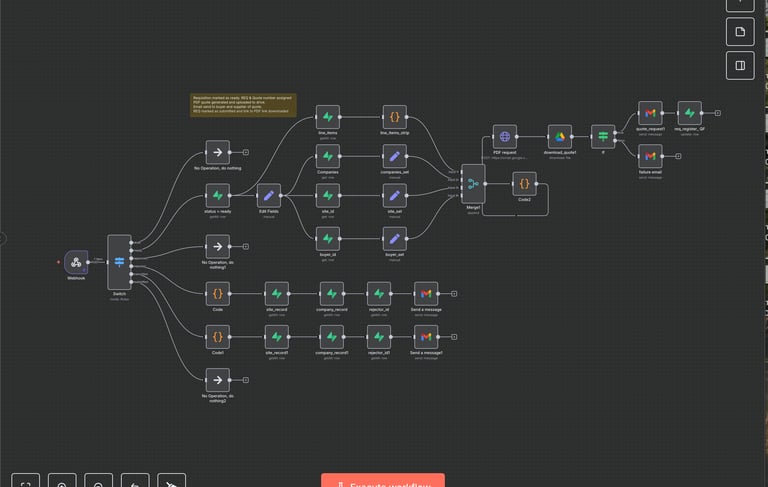The image size is (768, 487).
Task: Select the company_record Supabase node
Action: 332,293
